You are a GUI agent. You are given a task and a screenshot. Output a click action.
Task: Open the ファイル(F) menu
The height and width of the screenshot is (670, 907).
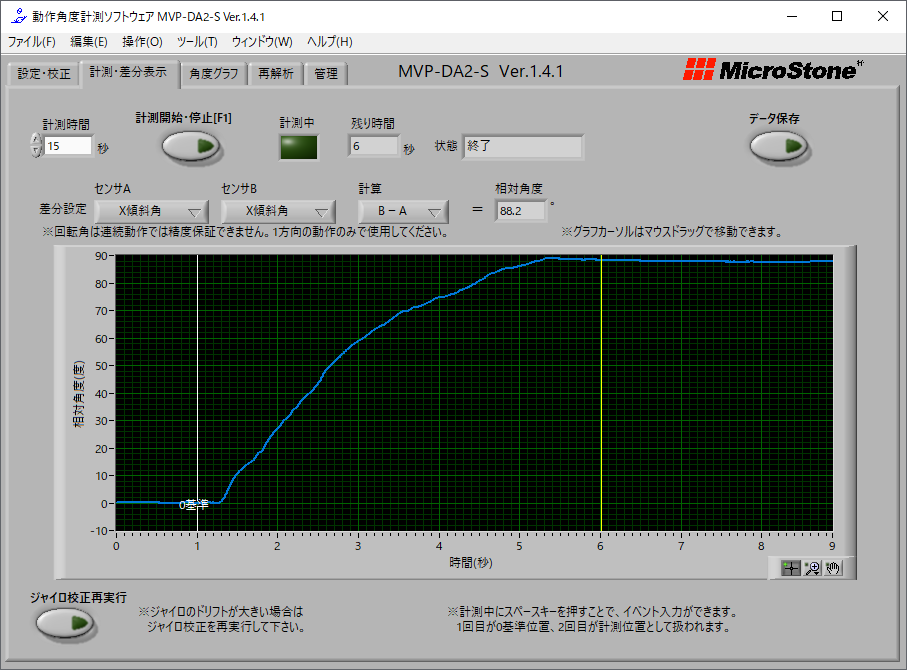[32, 42]
